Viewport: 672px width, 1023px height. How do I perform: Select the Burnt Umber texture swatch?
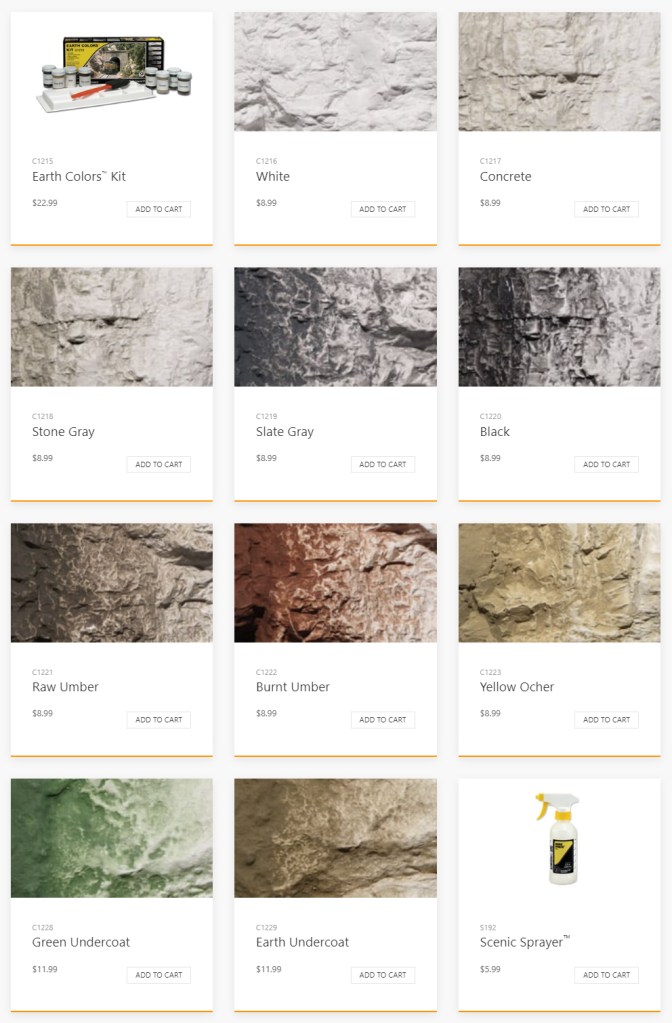[335, 583]
